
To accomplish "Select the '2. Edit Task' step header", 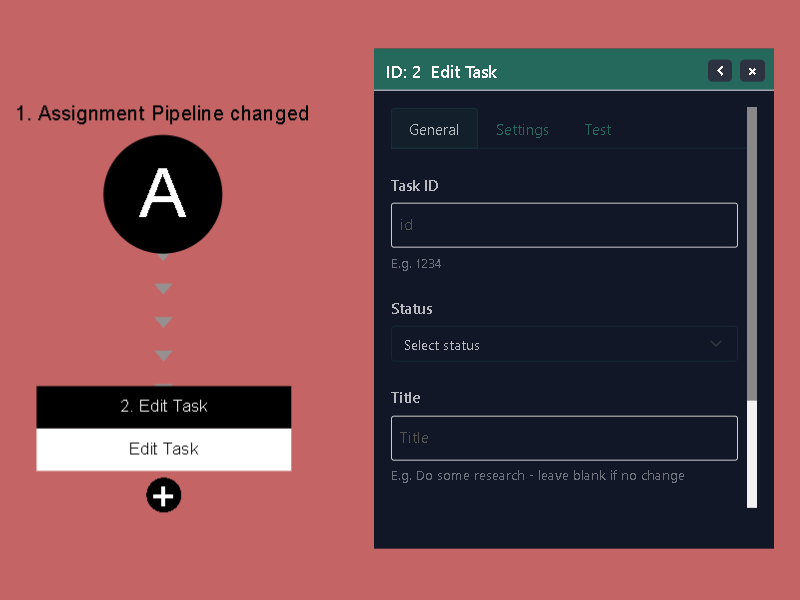I will click(164, 407).
